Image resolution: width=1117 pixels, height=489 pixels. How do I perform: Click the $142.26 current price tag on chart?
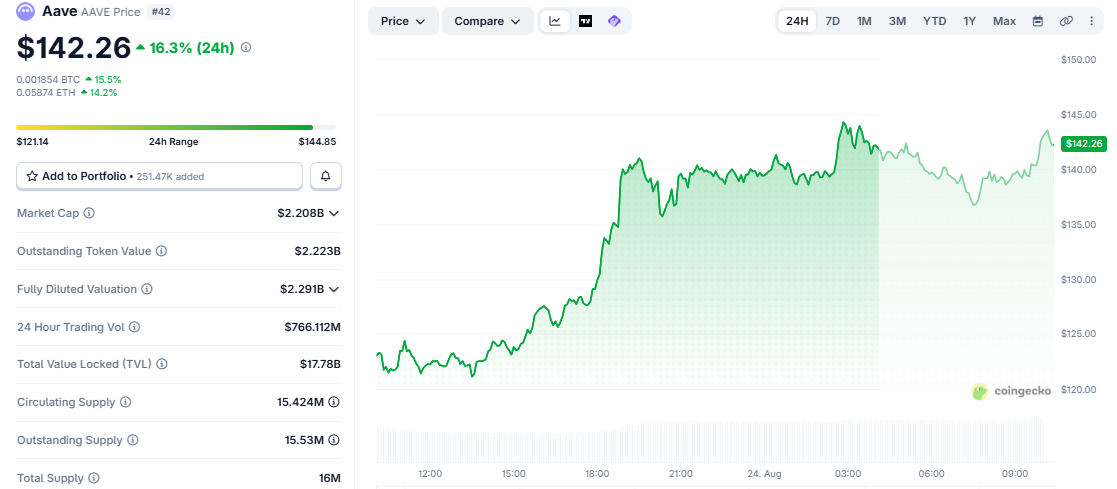1084,144
